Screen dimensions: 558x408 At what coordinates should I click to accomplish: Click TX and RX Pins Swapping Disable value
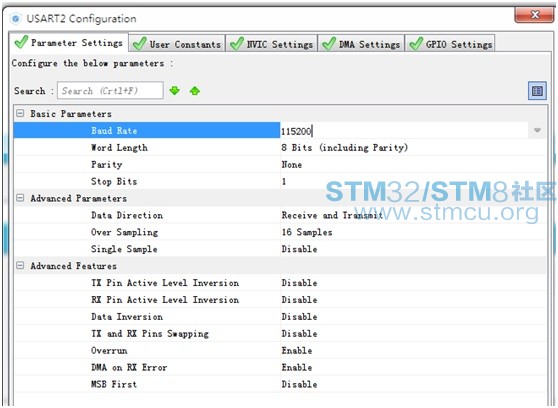pyautogui.click(x=299, y=334)
